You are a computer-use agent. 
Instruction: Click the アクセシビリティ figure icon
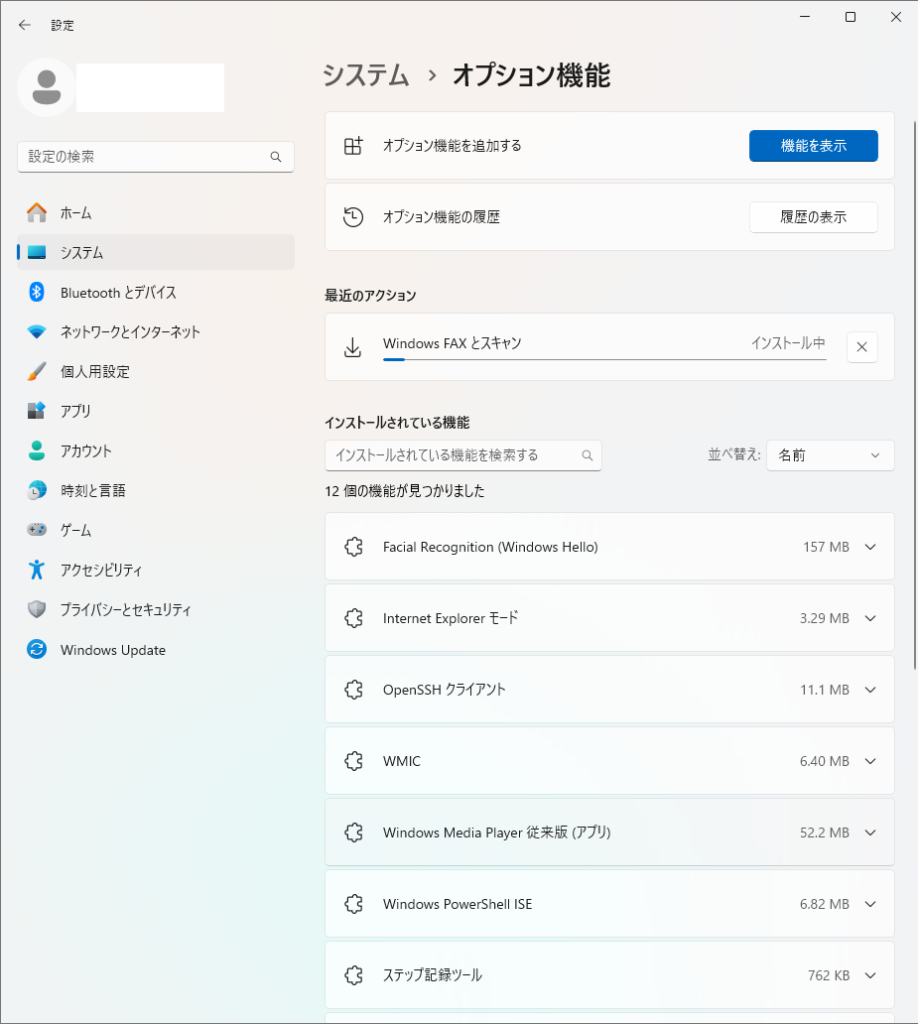click(37, 569)
